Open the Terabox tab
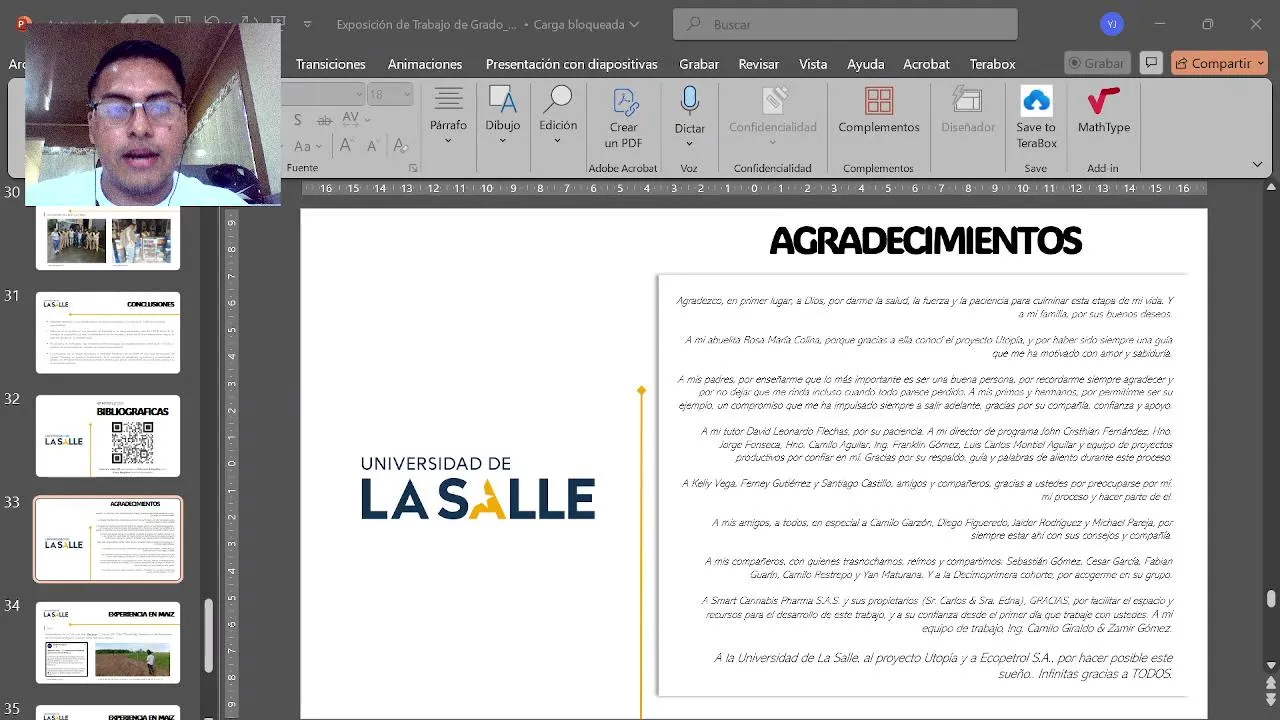 [992, 64]
